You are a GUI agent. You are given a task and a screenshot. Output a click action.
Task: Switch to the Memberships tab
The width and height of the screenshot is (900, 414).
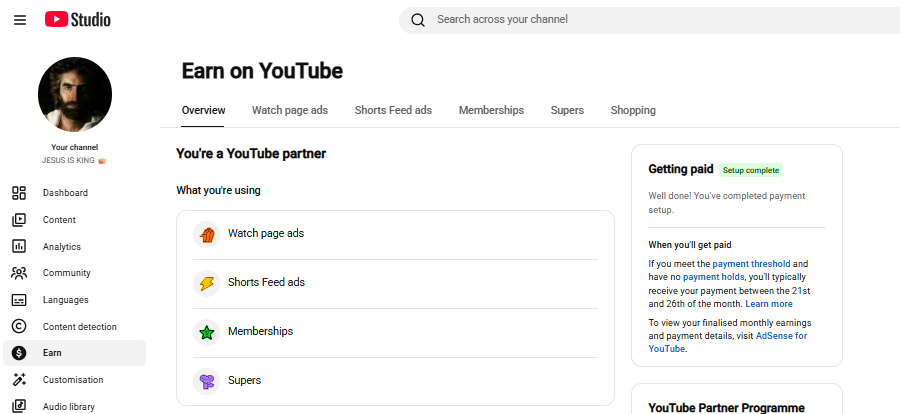[491, 110]
